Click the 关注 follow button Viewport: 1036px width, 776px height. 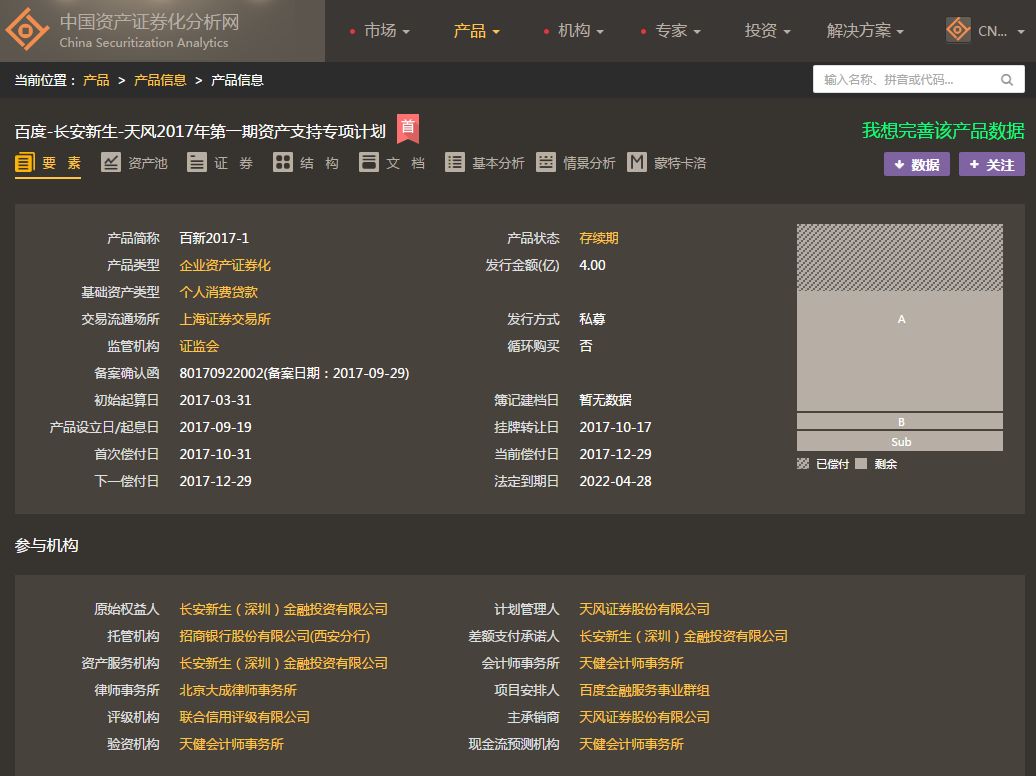992,165
